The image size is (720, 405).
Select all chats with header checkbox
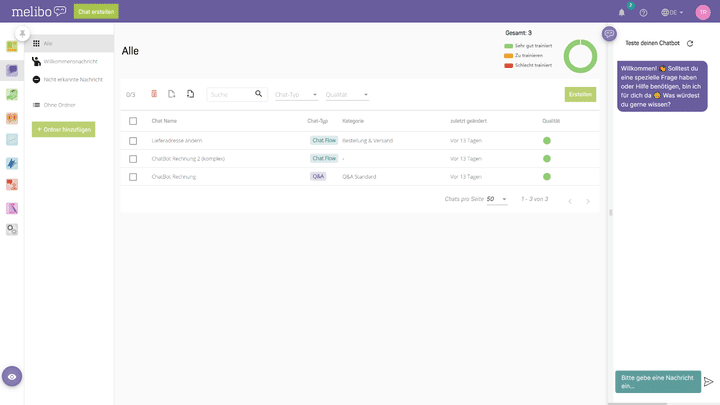[133, 121]
